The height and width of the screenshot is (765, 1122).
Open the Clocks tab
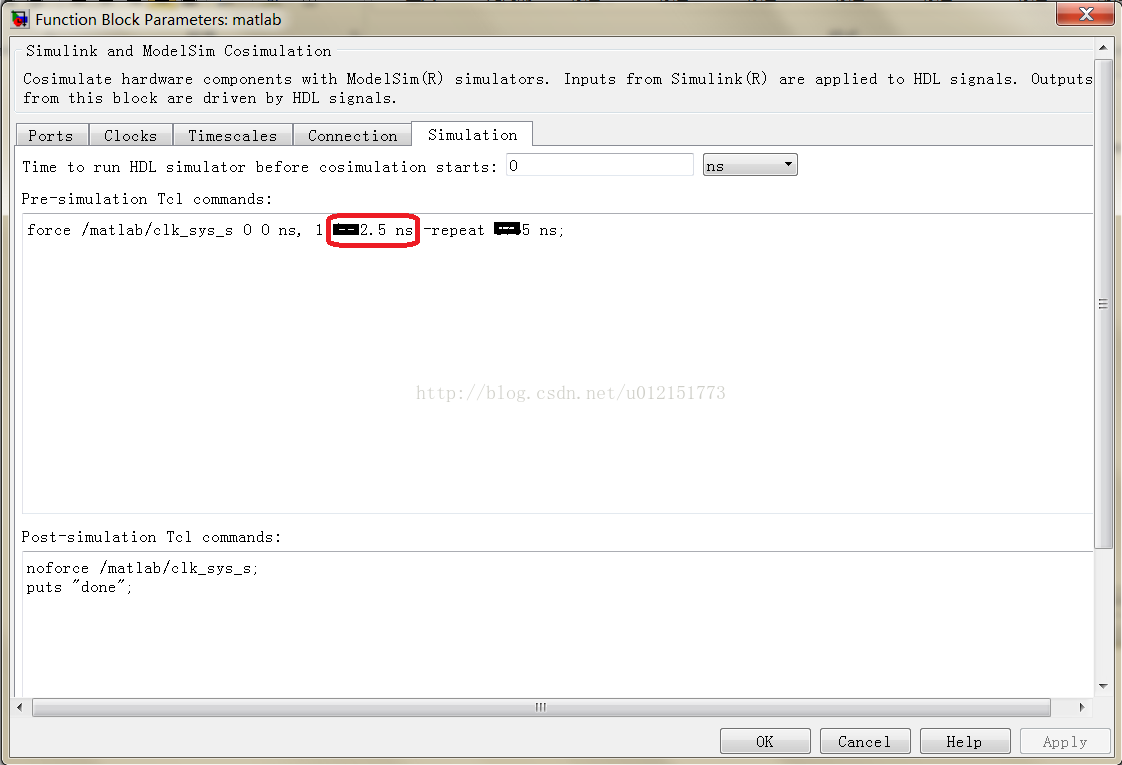130,135
